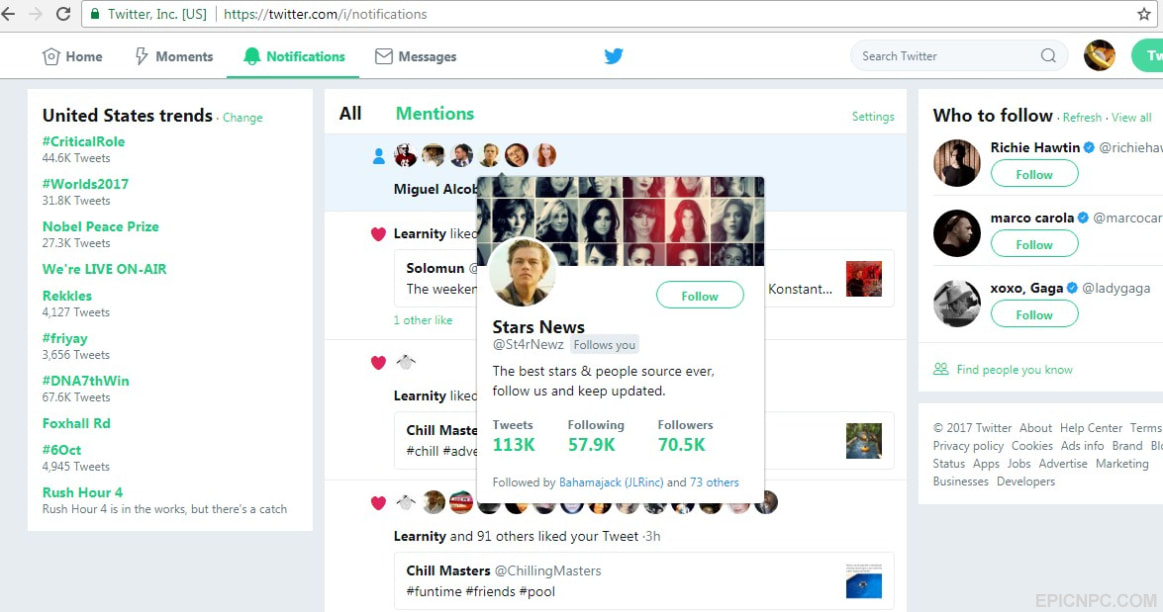Switch to the Mentions tab

click(435, 113)
